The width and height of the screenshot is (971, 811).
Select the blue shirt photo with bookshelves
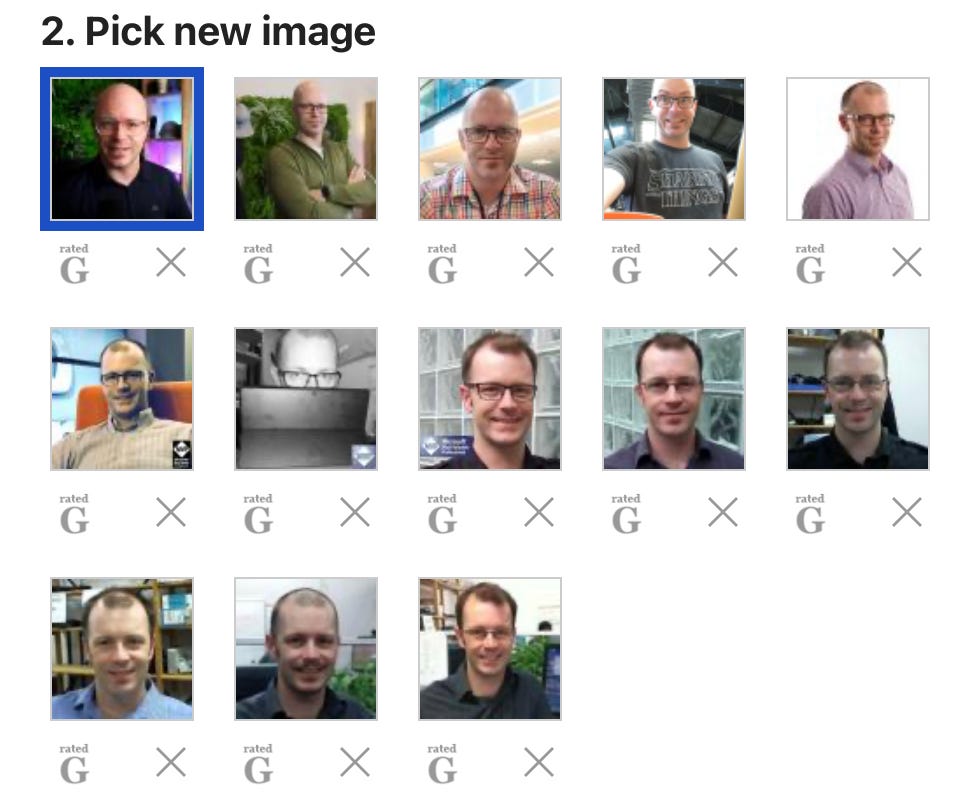[x=122, y=649]
